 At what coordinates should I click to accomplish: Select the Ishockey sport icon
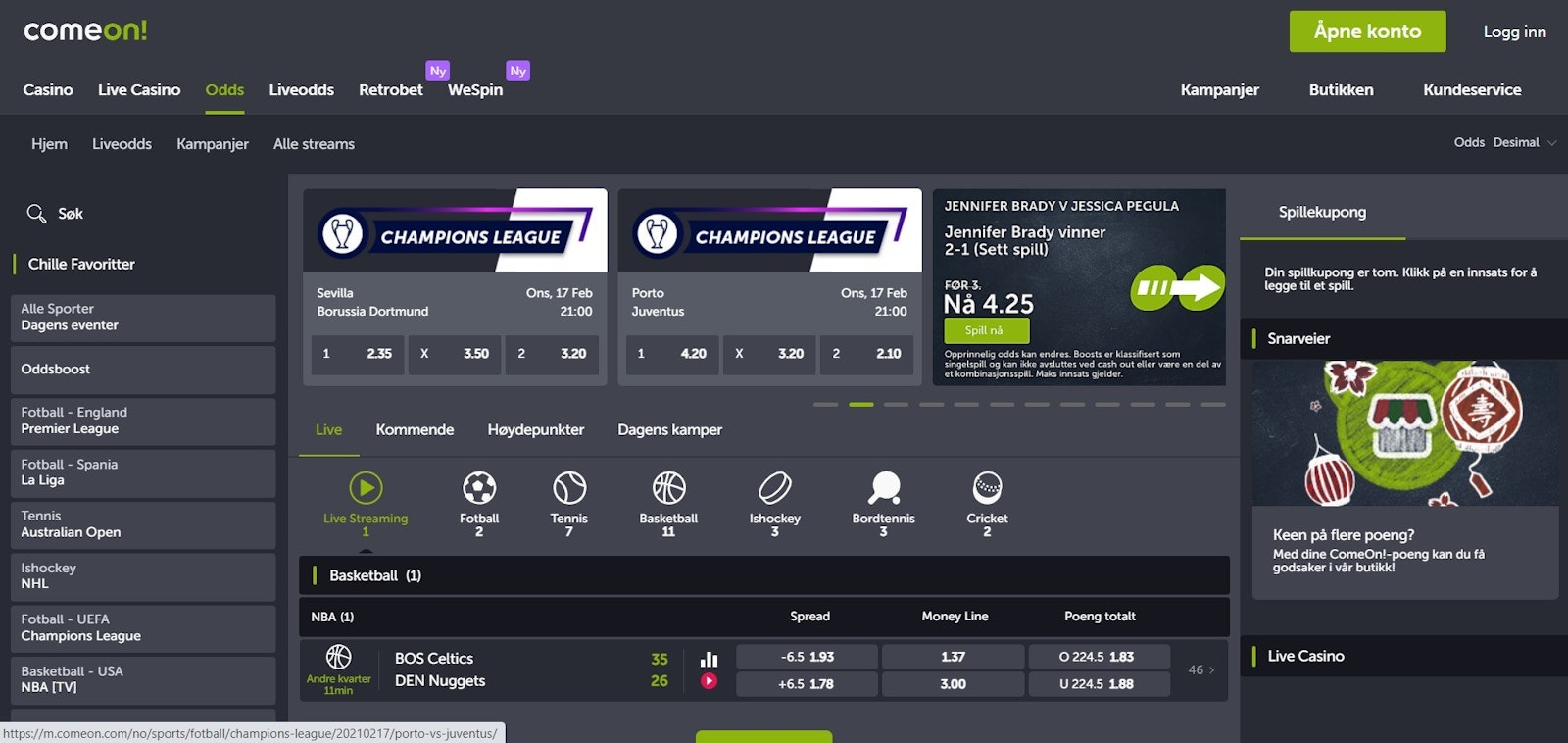[x=774, y=488]
